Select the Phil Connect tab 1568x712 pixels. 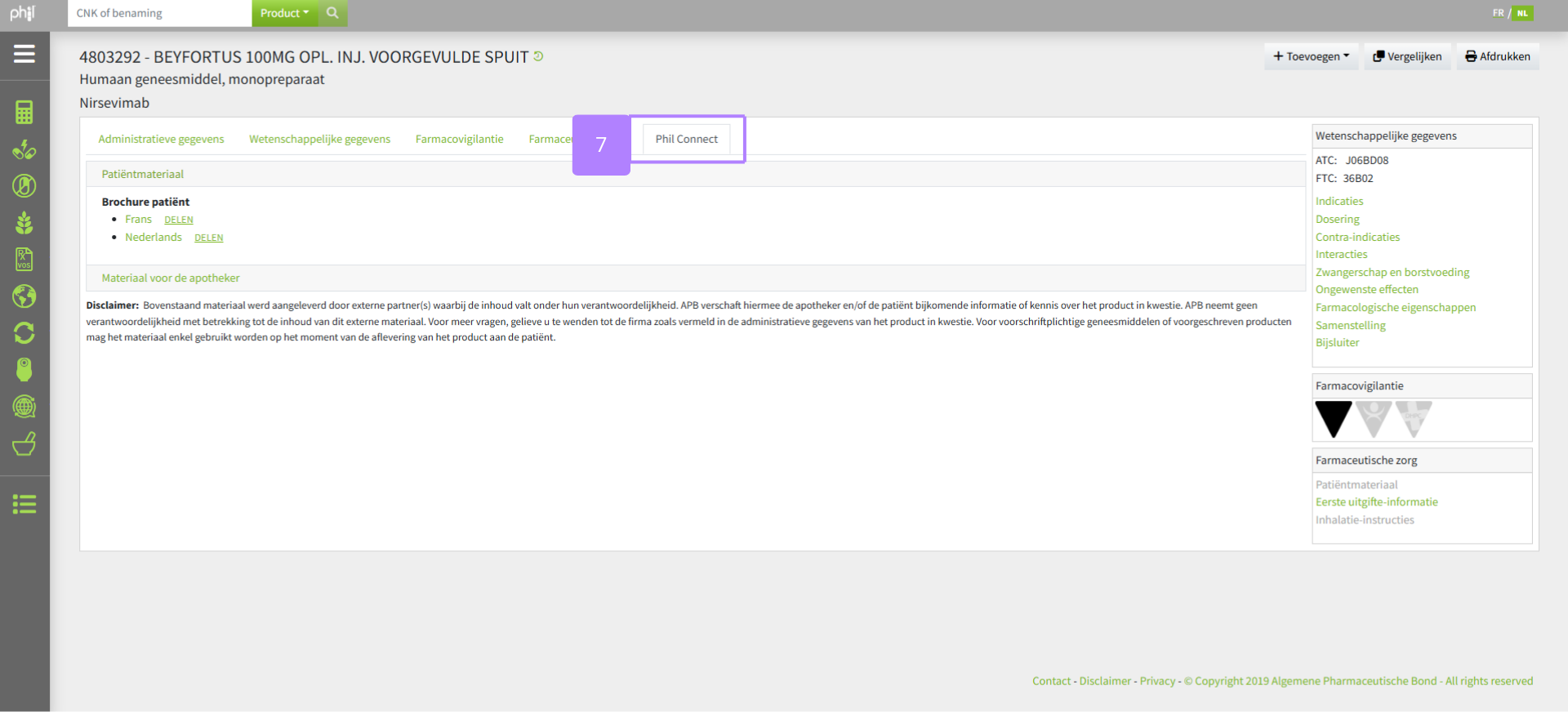pos(686,139)
